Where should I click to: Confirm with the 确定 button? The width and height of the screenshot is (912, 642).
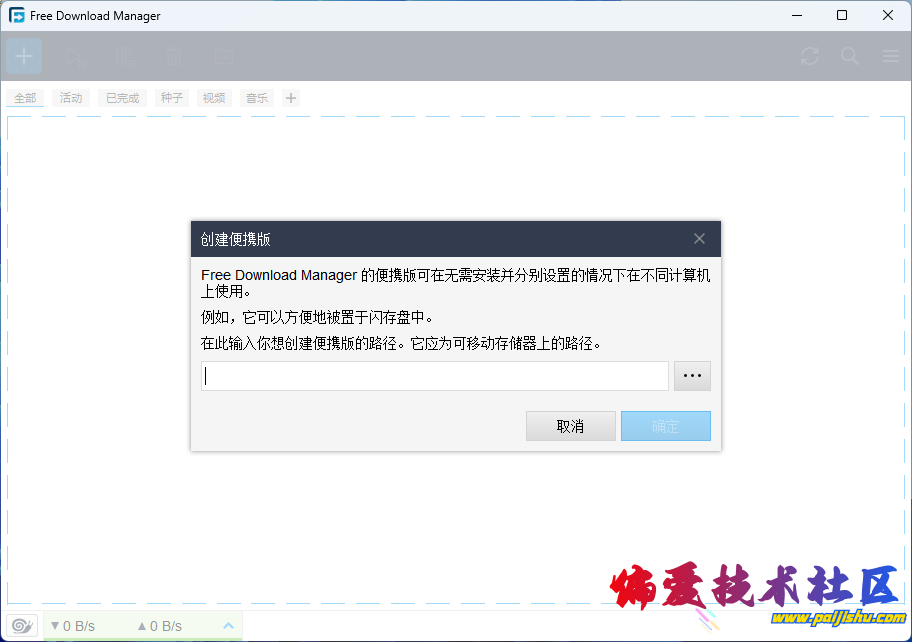[x=665, y=426]
